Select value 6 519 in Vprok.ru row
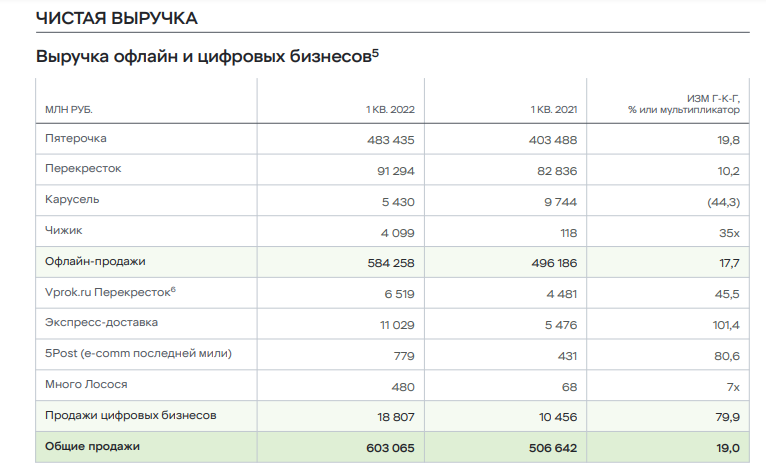Screen dimensions: 766x471 (x=400, y=294)
